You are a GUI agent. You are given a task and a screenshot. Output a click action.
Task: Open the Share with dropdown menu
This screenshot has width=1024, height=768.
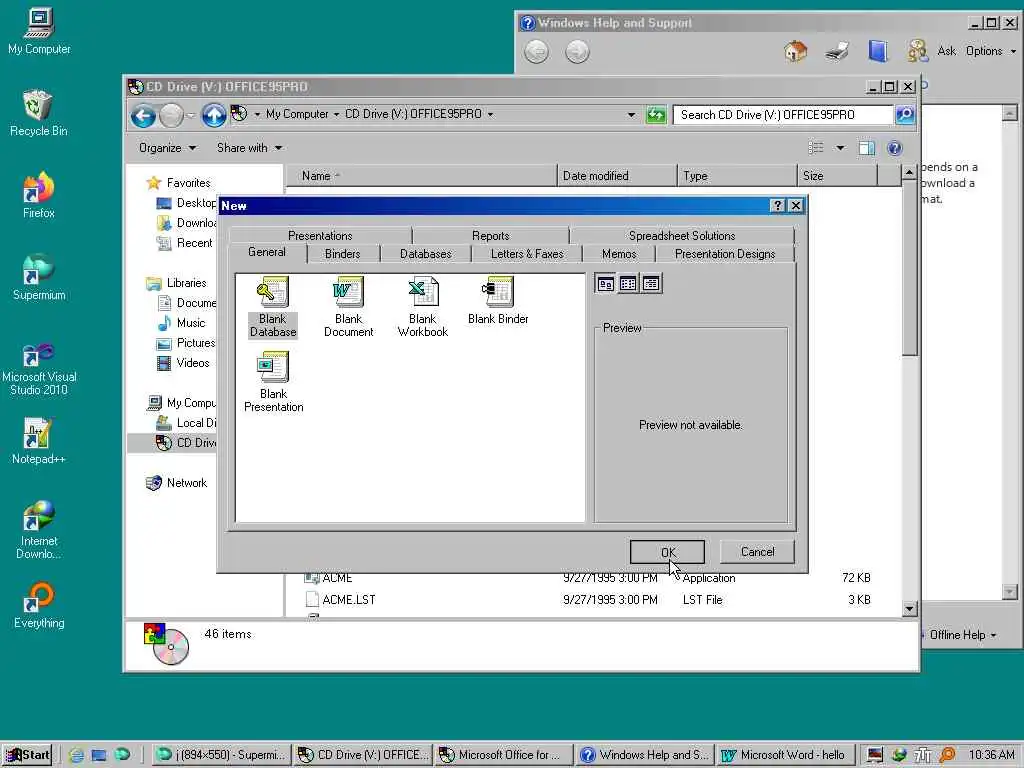(249, 148)
